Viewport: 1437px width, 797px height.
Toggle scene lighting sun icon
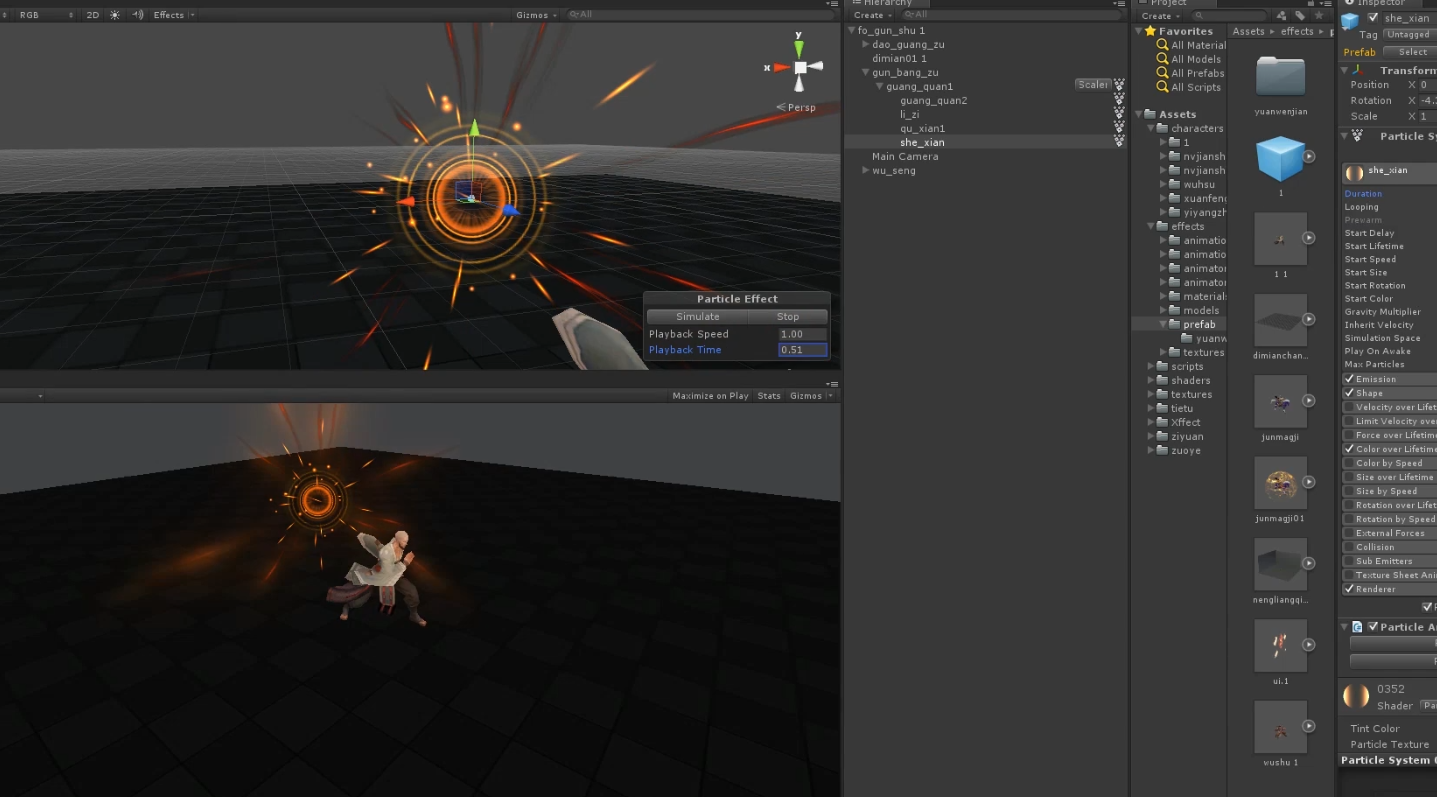click(114, 15)
